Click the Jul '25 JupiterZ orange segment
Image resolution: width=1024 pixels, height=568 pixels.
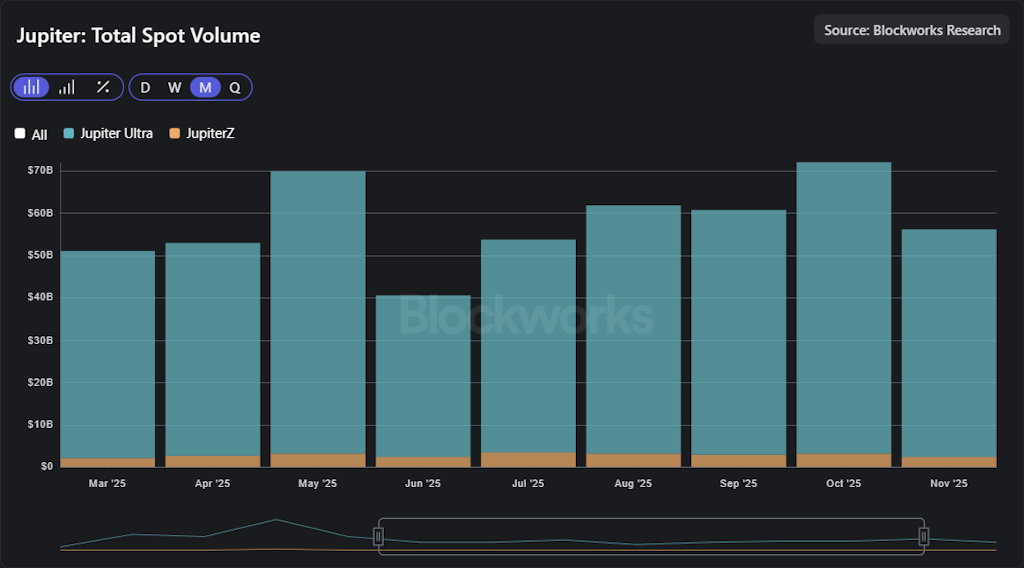pos(527,459)
